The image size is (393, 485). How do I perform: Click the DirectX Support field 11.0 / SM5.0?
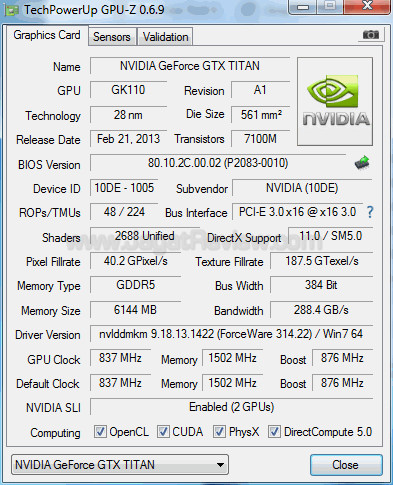tap(330, 236)
